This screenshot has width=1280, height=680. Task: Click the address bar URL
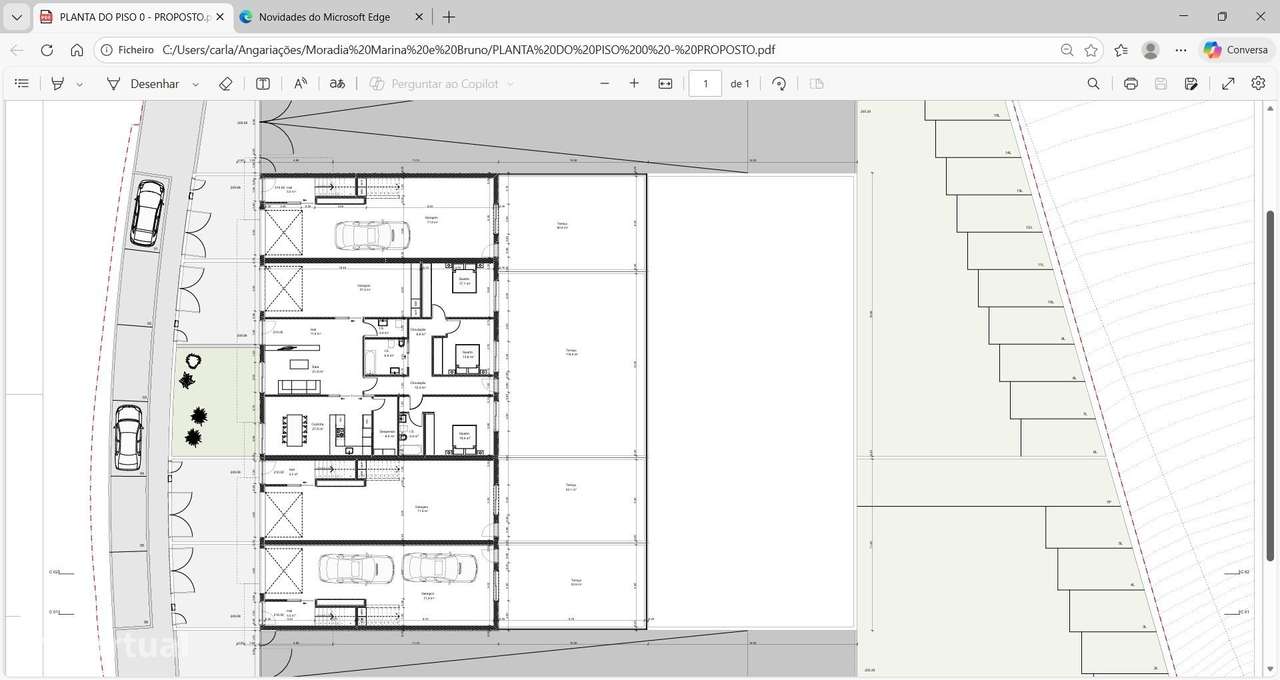pos(468,50)
